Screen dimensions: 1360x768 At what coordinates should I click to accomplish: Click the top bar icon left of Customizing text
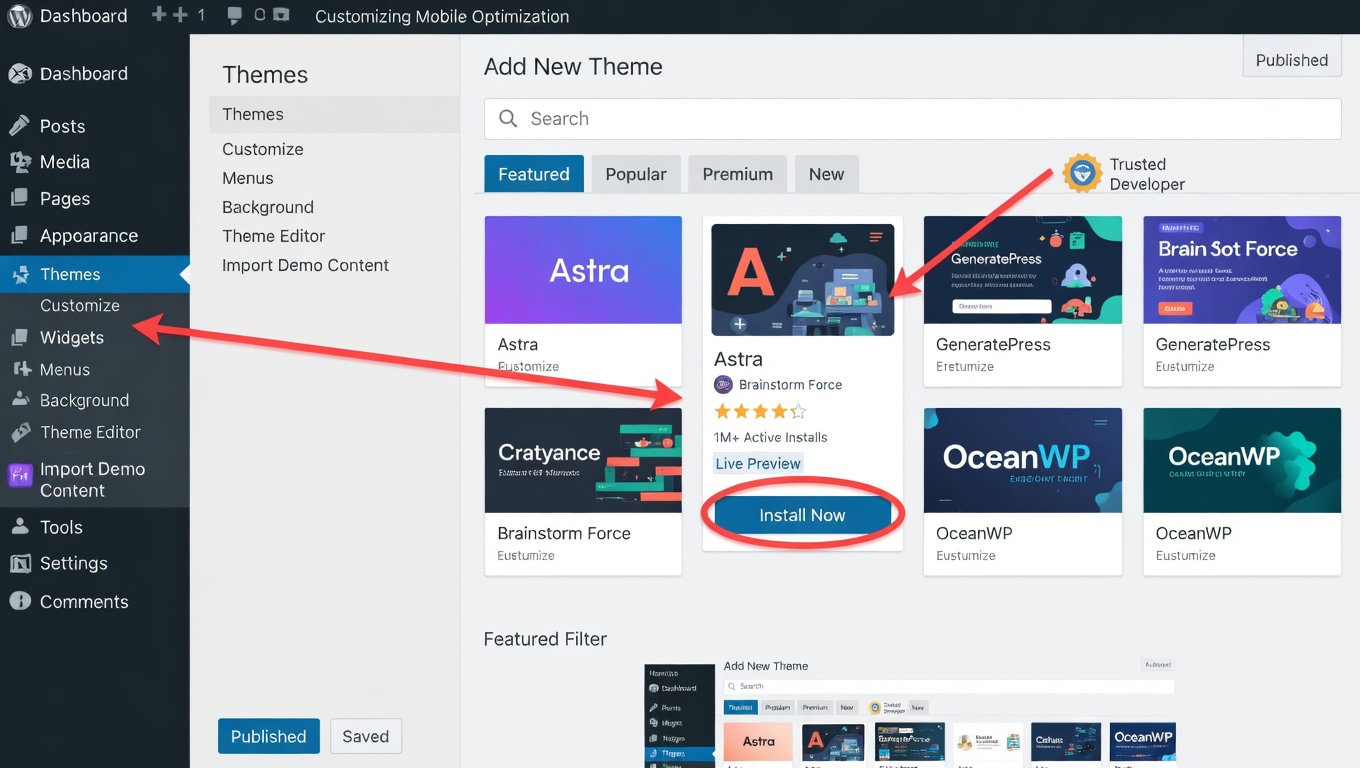[x=282, y=15]
